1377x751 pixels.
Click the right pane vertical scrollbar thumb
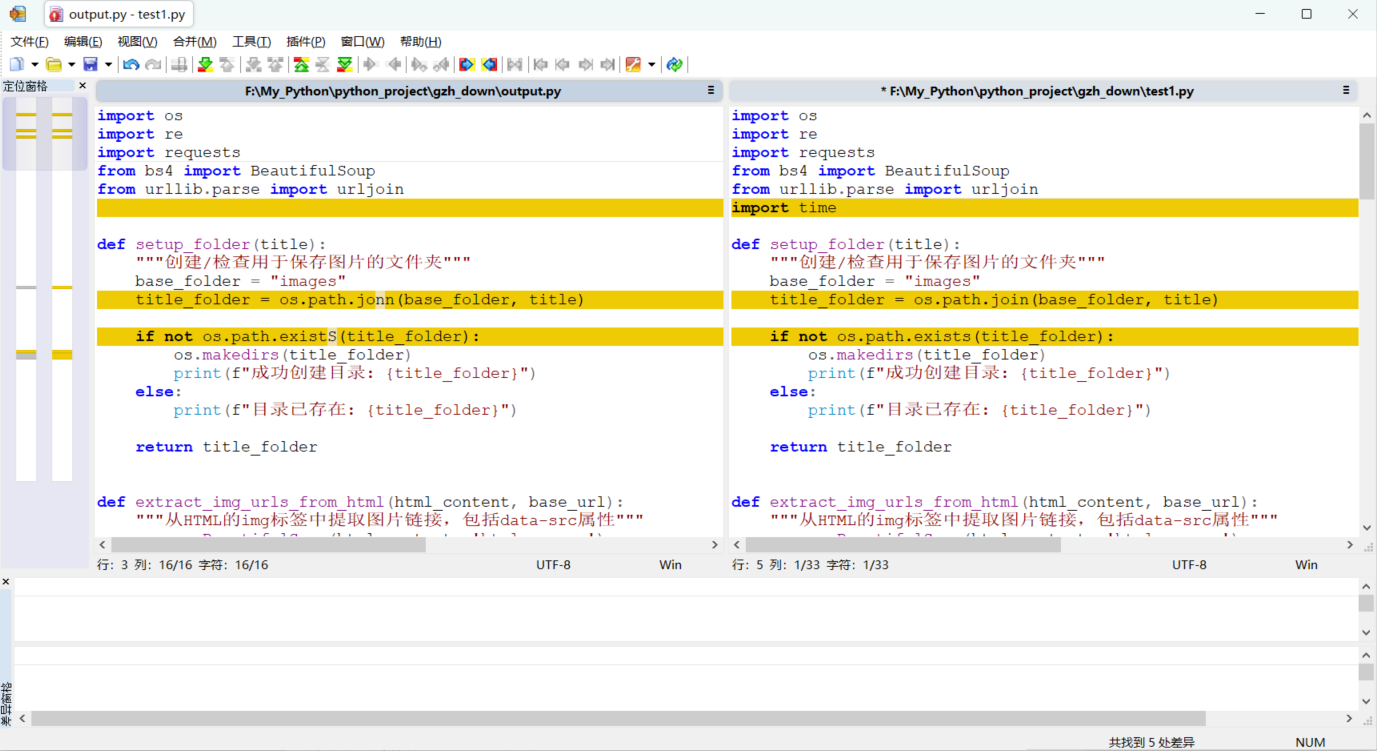(1366, 160)
